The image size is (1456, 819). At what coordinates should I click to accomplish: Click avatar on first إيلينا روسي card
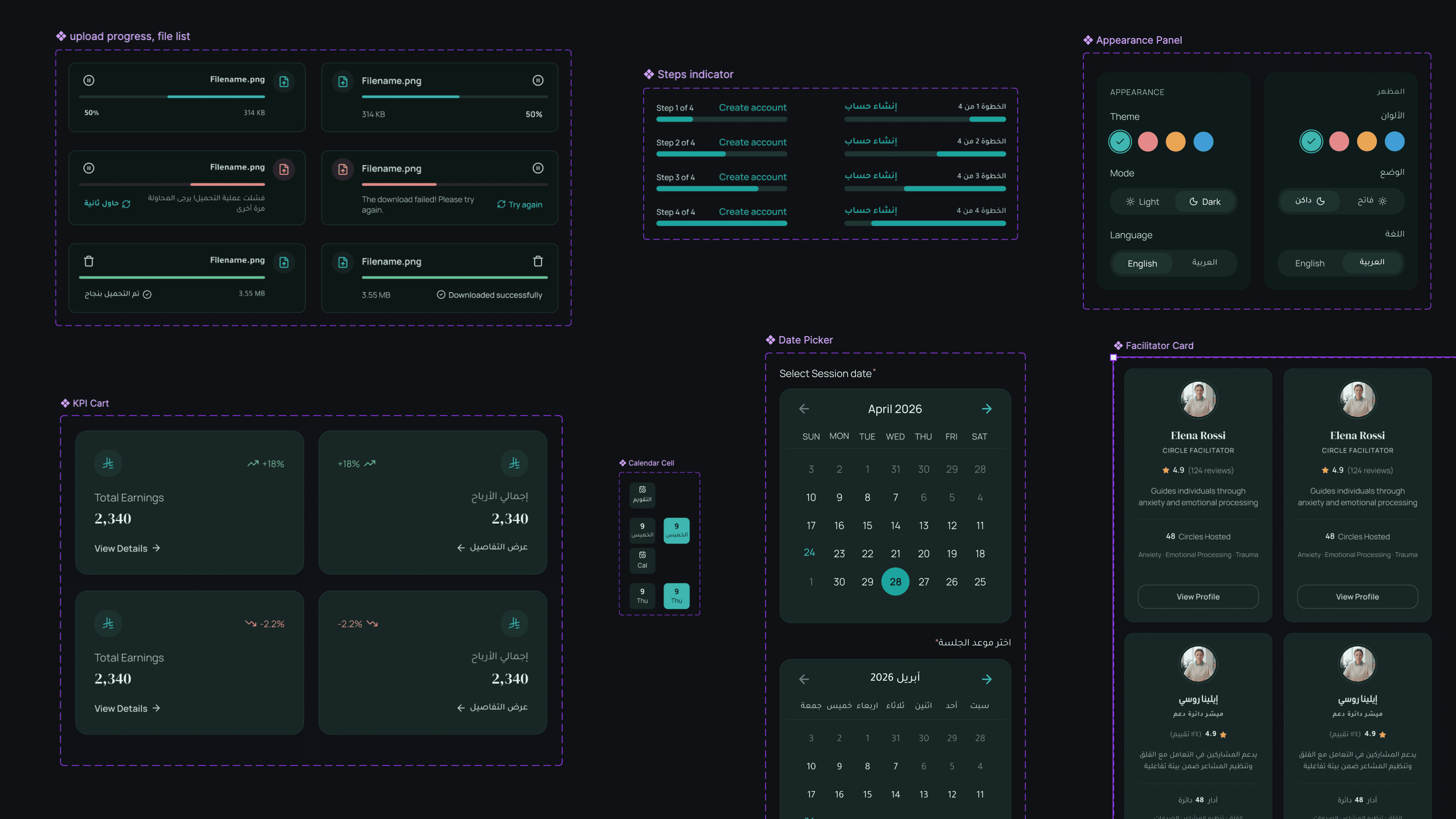1198,663
